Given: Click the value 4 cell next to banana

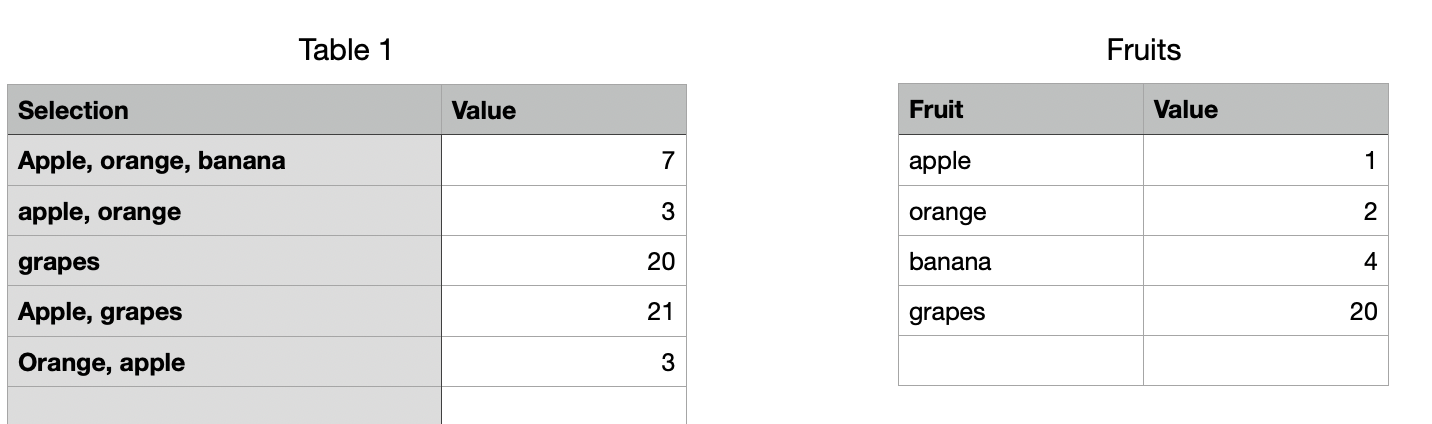Looking at the screenshot, I should coord(1265,261).
